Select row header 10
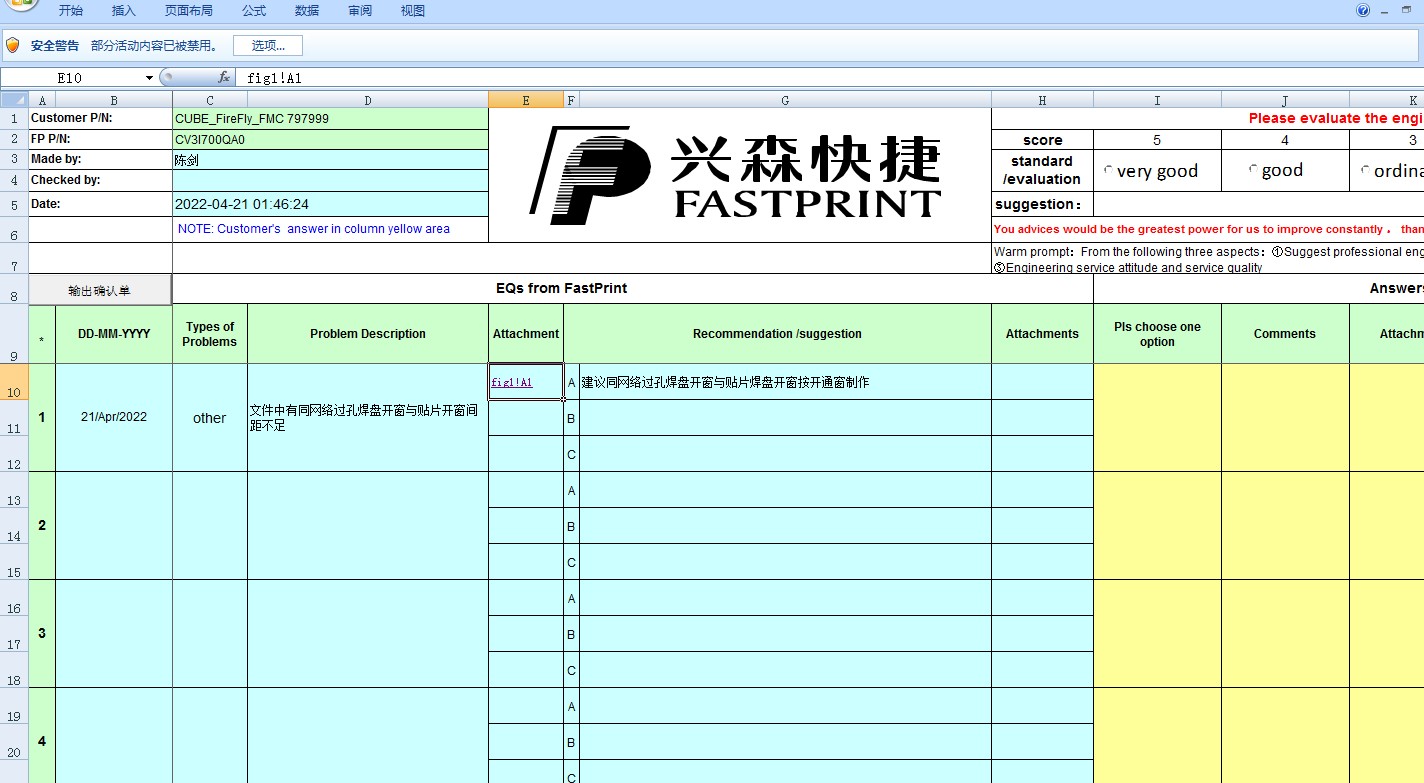This screenshot has height=783, width=1424. coord(14,382)
